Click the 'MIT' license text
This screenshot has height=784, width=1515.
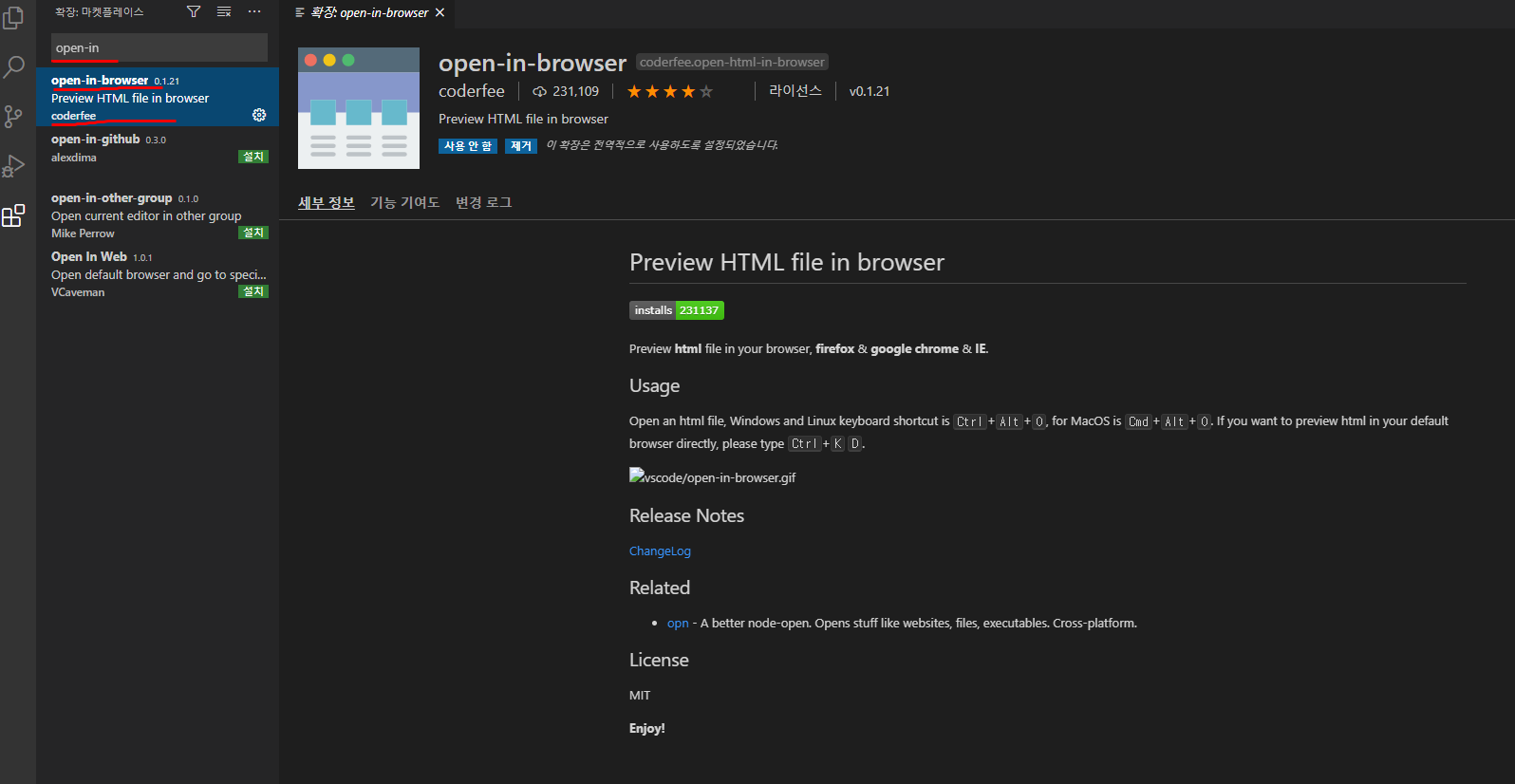click(x=640, y=696)
